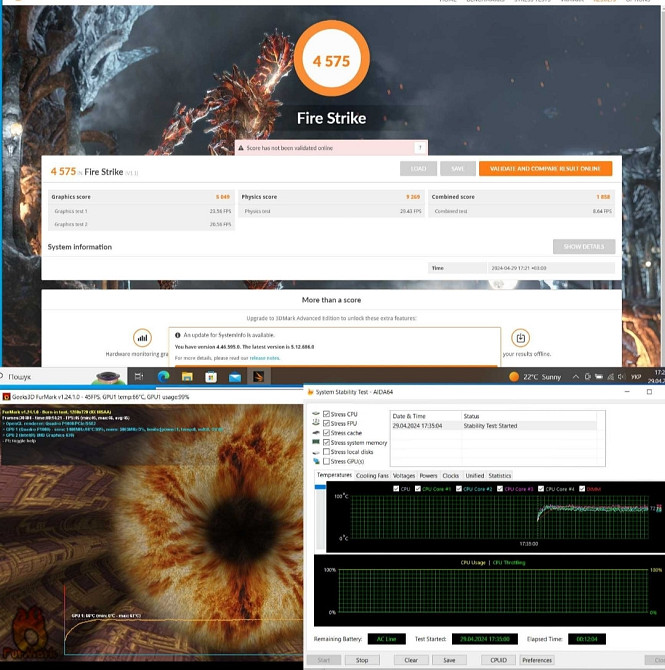Click Validate and Compare Result Online
Screen dimensions: 665x670
click(545, 169)
